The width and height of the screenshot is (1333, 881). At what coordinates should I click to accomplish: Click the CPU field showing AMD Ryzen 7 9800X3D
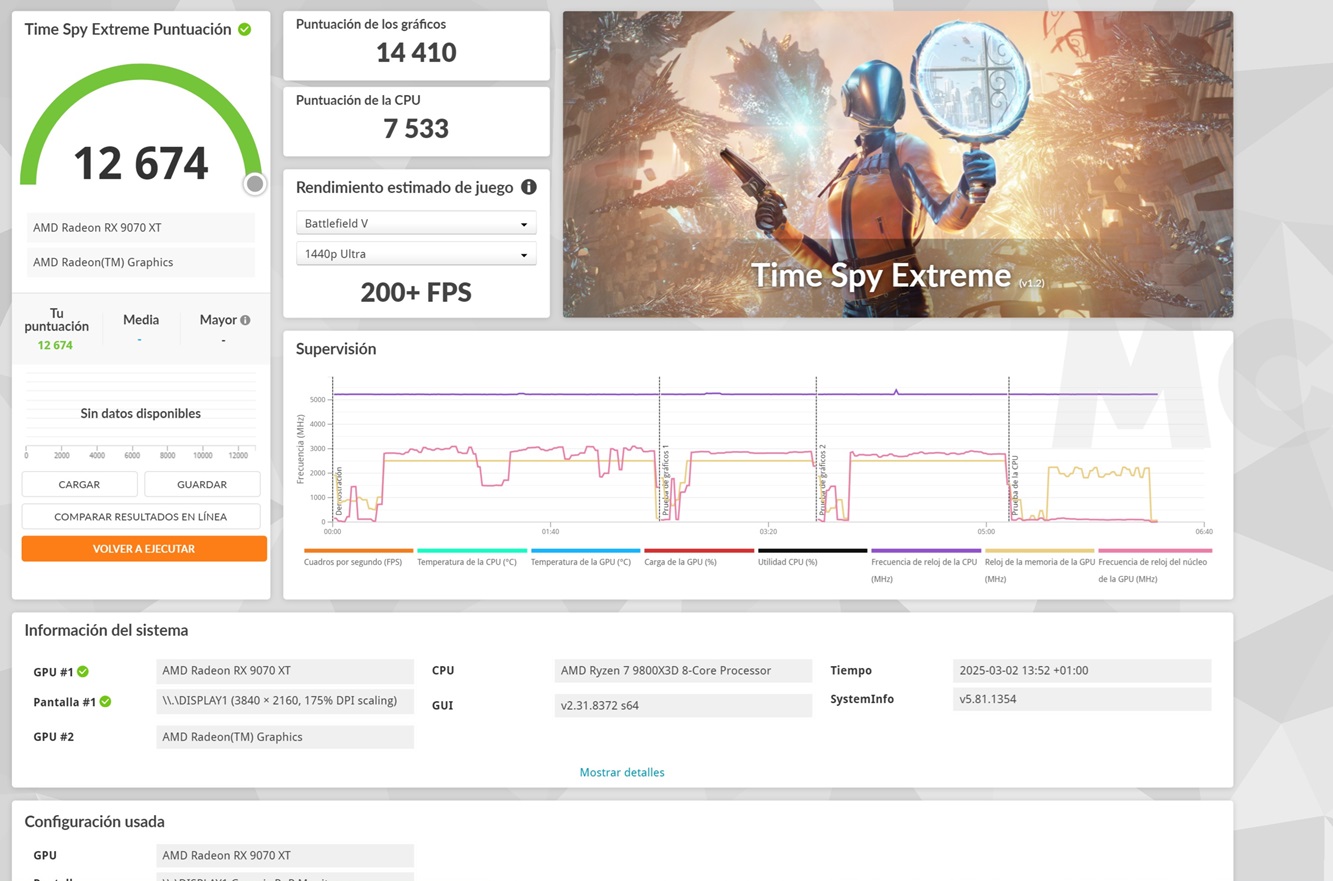[x=683, y=671]
